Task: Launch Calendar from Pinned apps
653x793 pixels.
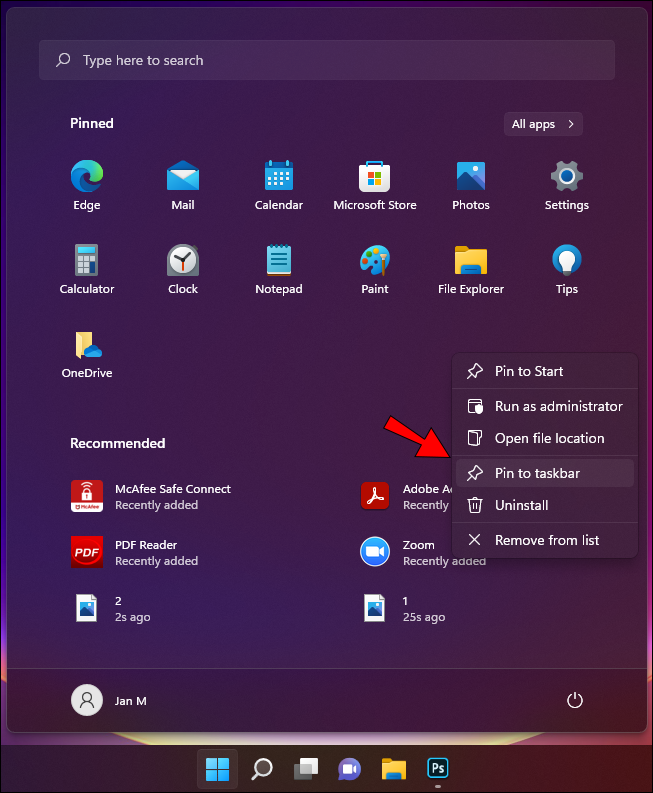Action: coord(279,185)
